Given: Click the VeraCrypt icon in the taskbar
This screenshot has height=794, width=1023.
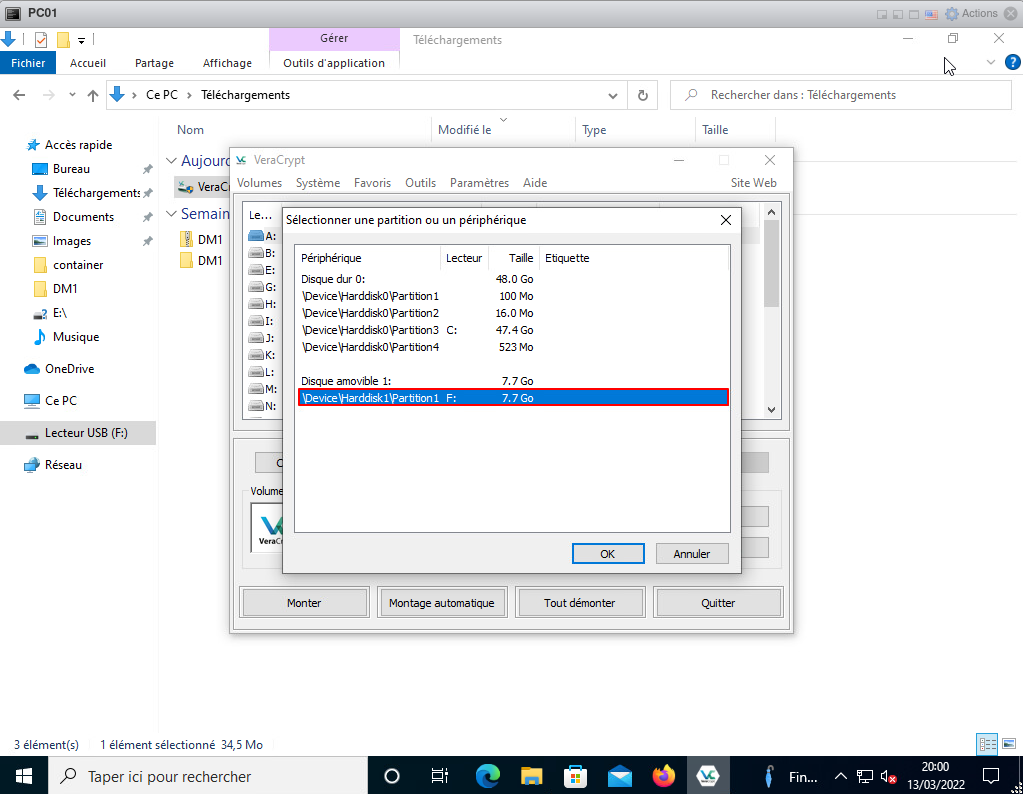Looking at the screenshot, I should (708, 776).
